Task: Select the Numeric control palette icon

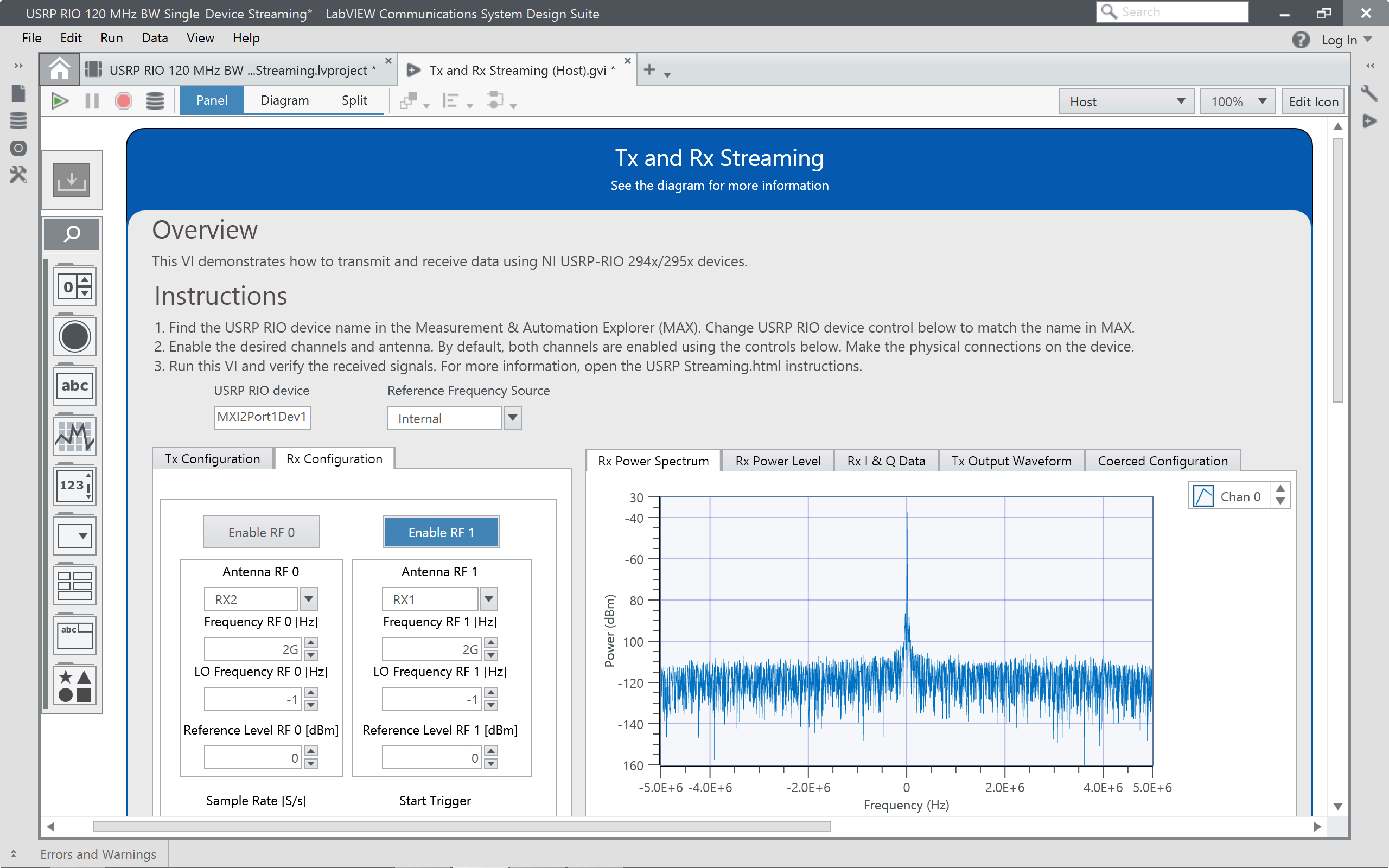Action: tap(75, 286)
